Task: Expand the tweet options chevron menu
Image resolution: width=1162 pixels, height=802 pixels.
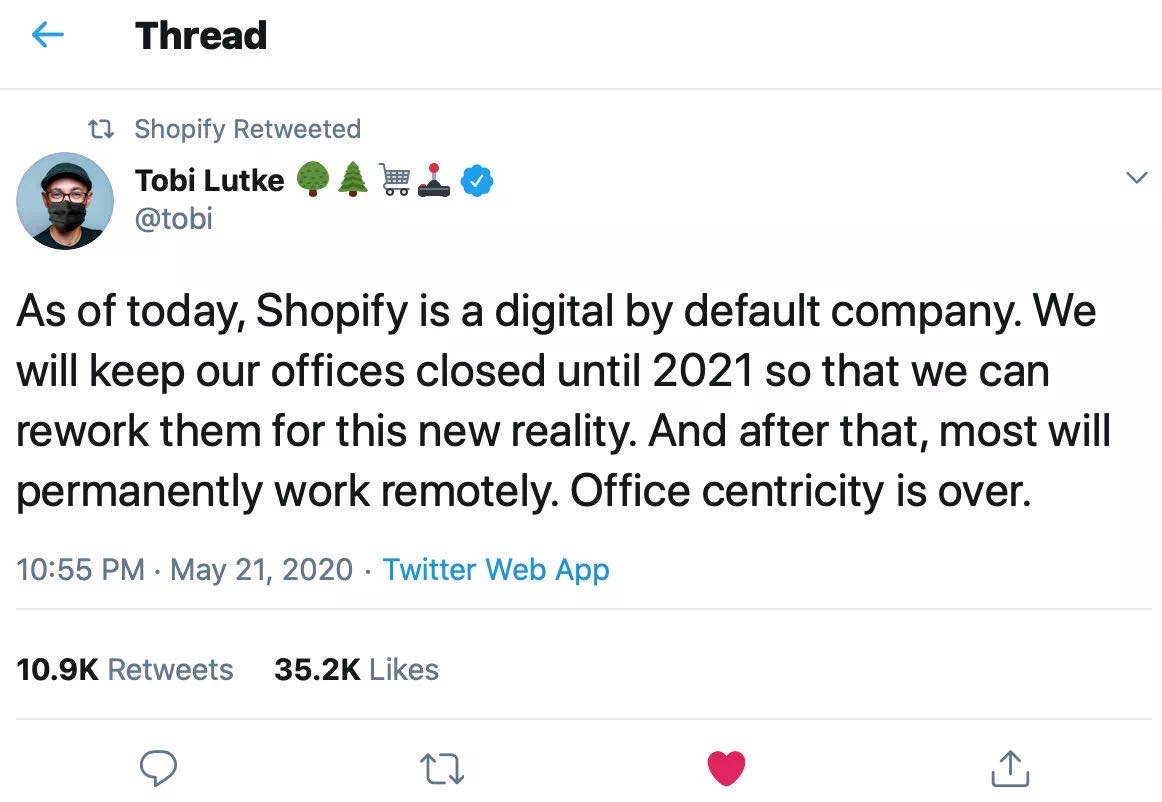Action: [1136, 178]
